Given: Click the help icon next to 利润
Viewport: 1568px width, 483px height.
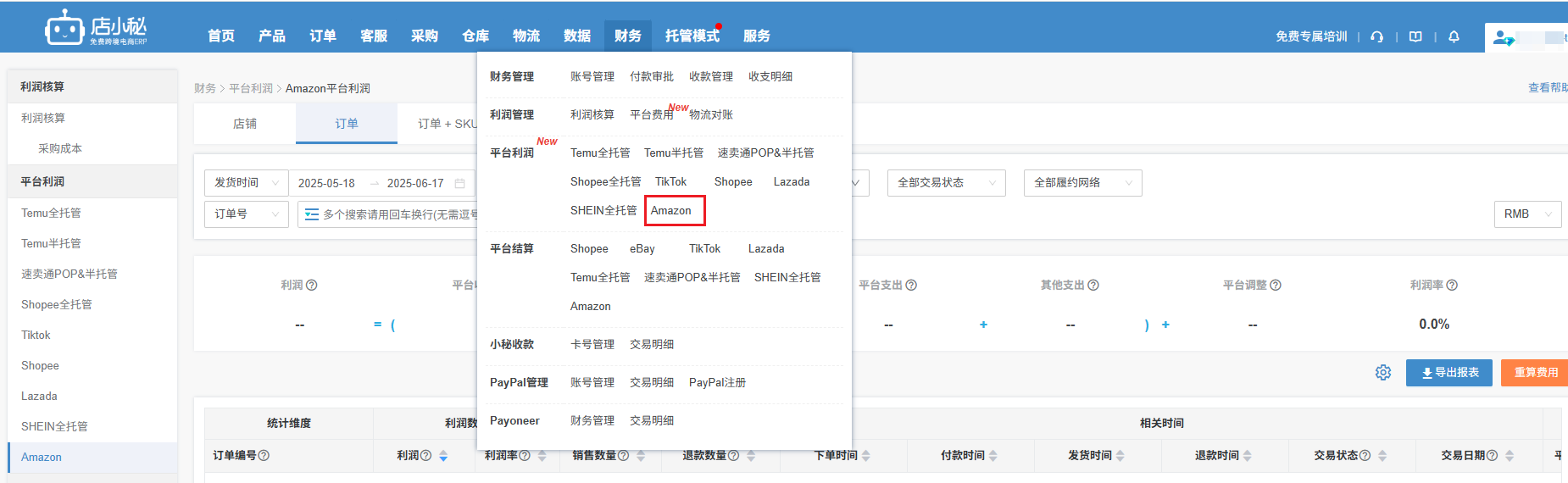Looking at the screenshot, I should coord(311,285).
